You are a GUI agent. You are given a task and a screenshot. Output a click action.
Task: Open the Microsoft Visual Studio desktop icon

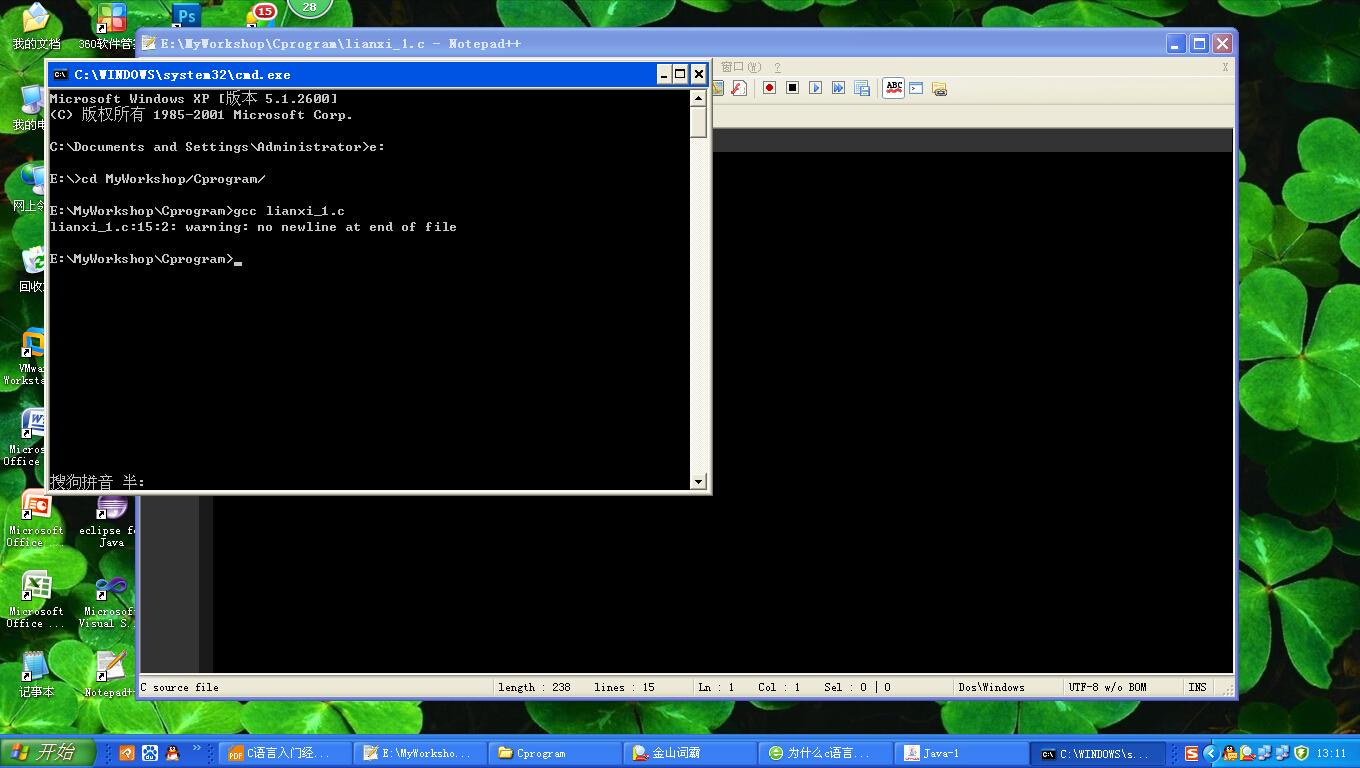tap(108, 602)
